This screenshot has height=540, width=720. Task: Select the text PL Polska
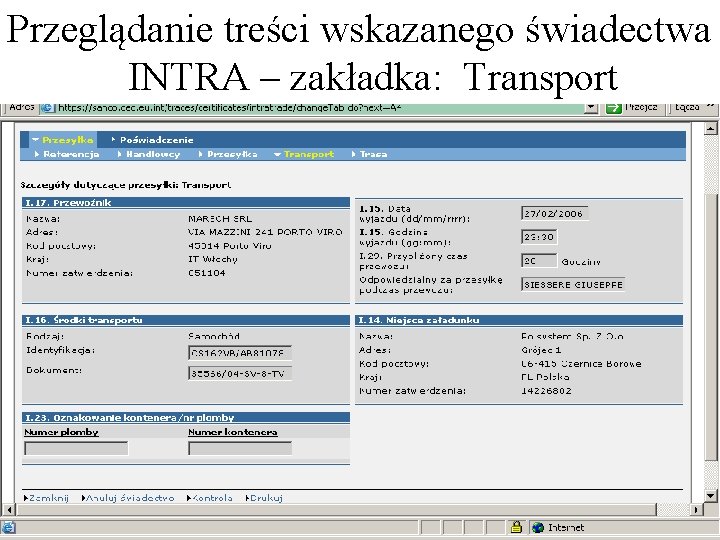pos(545,377)
